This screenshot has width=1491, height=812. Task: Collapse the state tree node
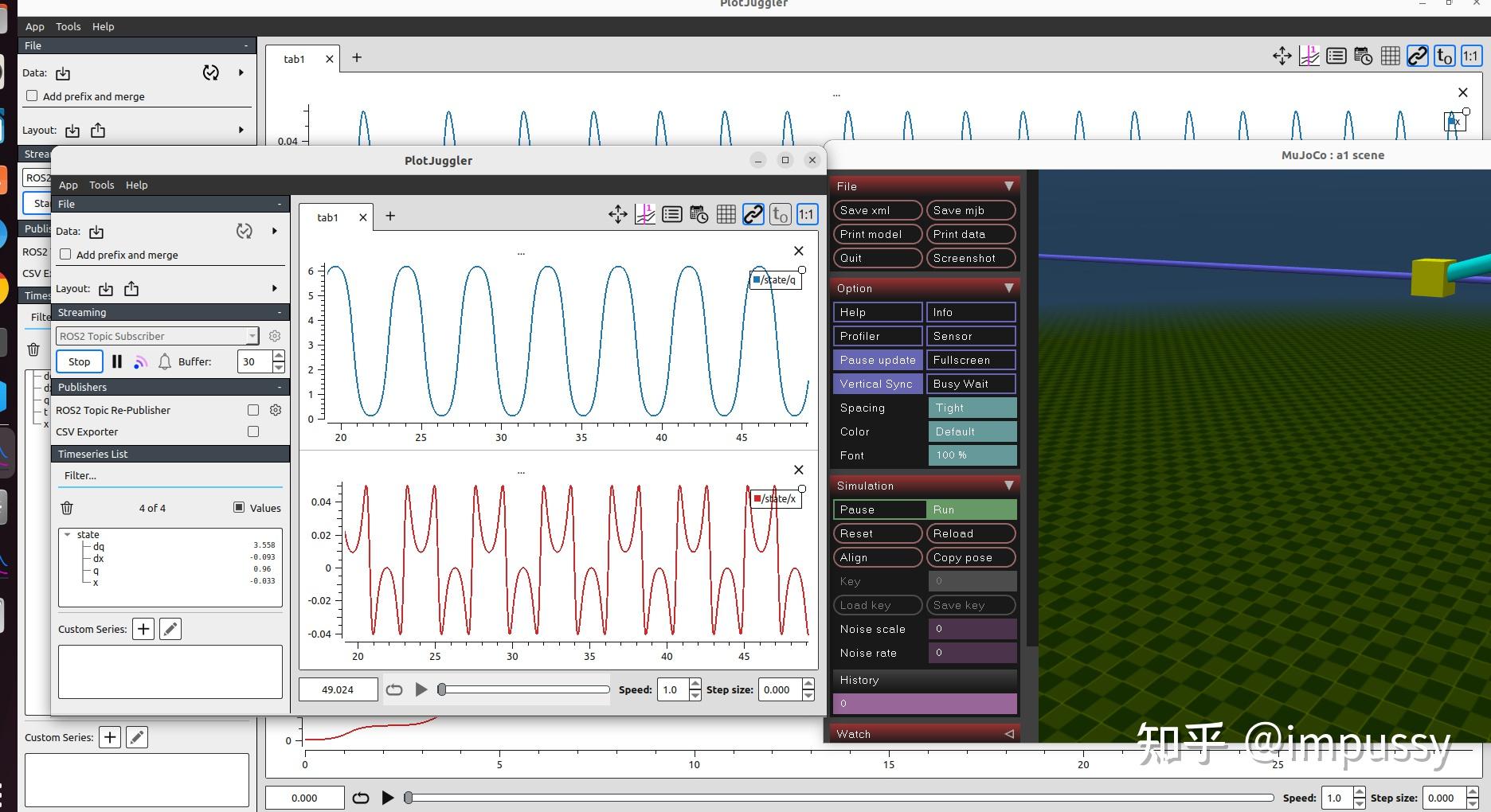pos(68,535)
